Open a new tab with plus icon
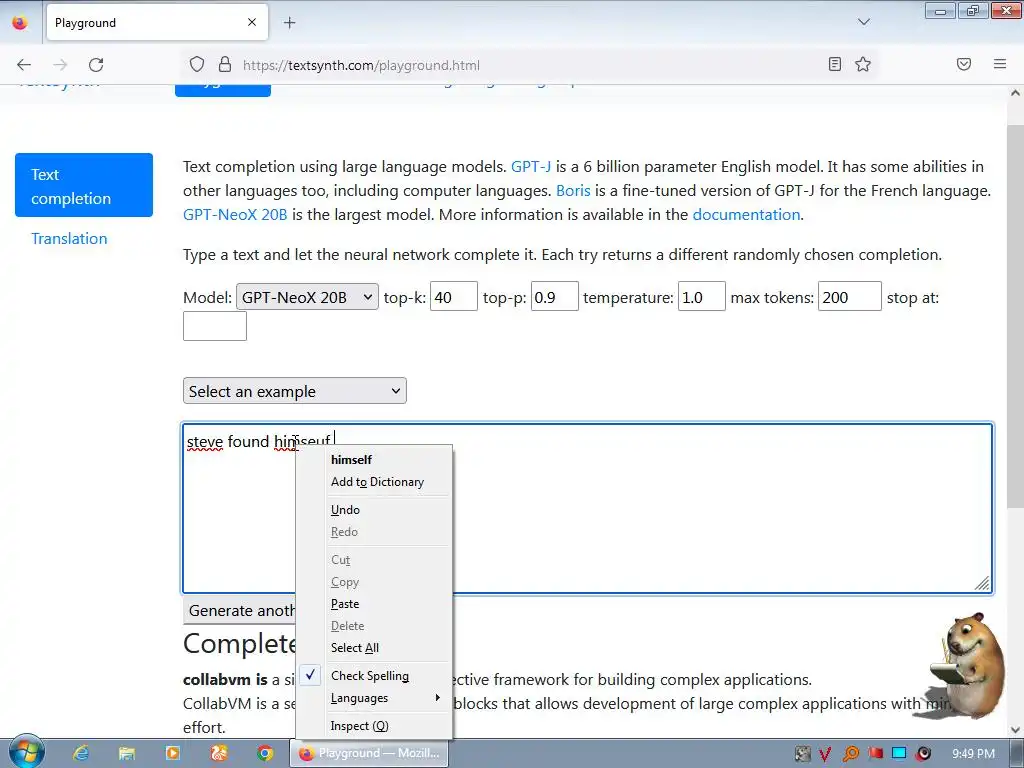The height and width of the screenshot is (768, 1024). (289, 23)
